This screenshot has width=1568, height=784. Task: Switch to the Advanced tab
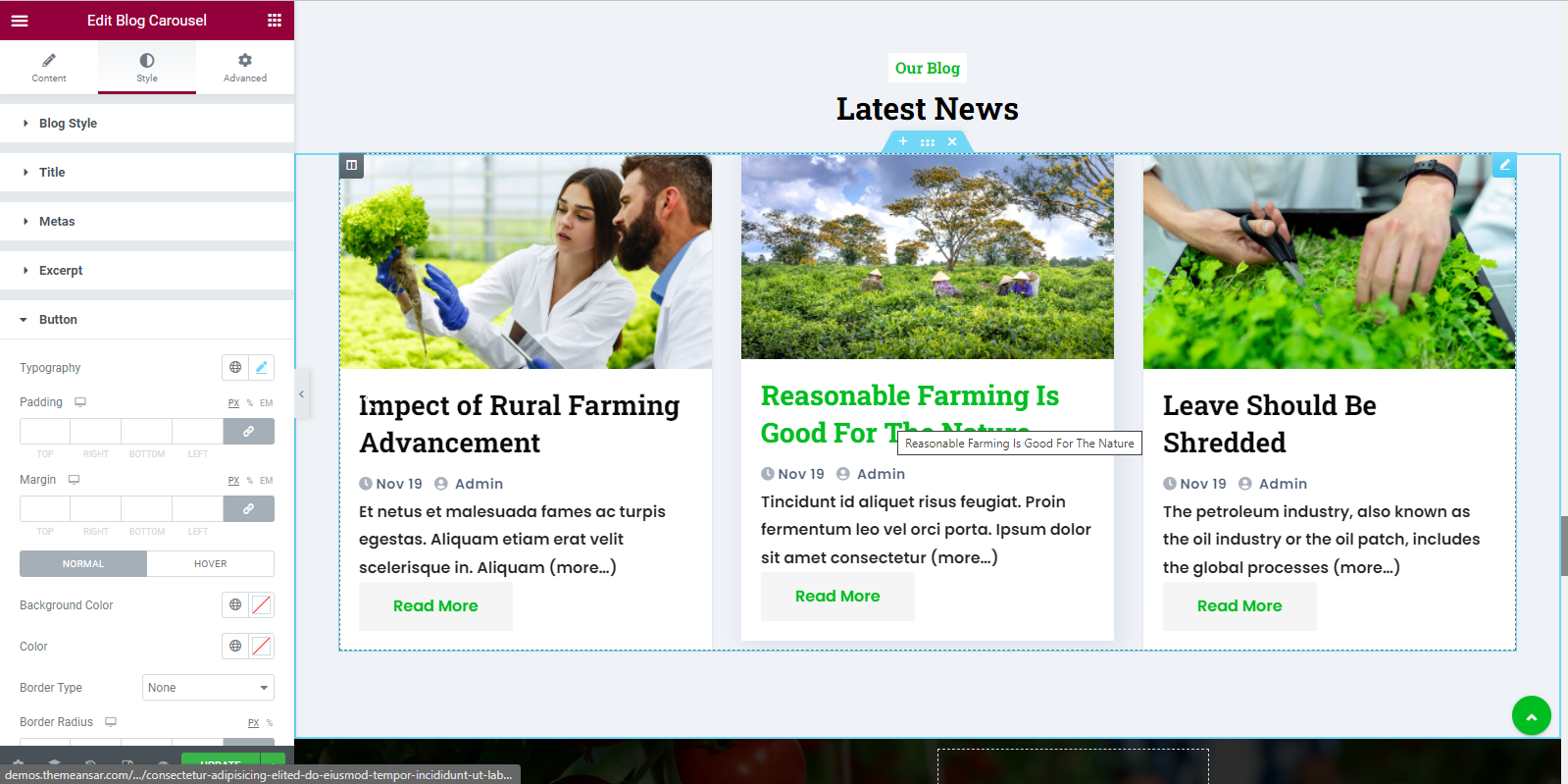(245, 68)
